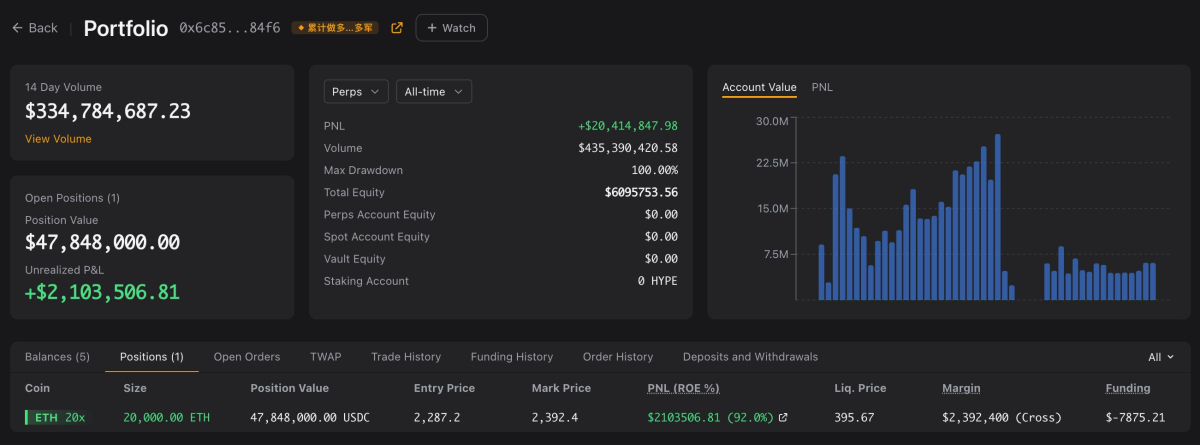Go to Deposits and Withdrawals tab
The width and height of the screenshot is (1200, 445).
(x=750, y=357)
